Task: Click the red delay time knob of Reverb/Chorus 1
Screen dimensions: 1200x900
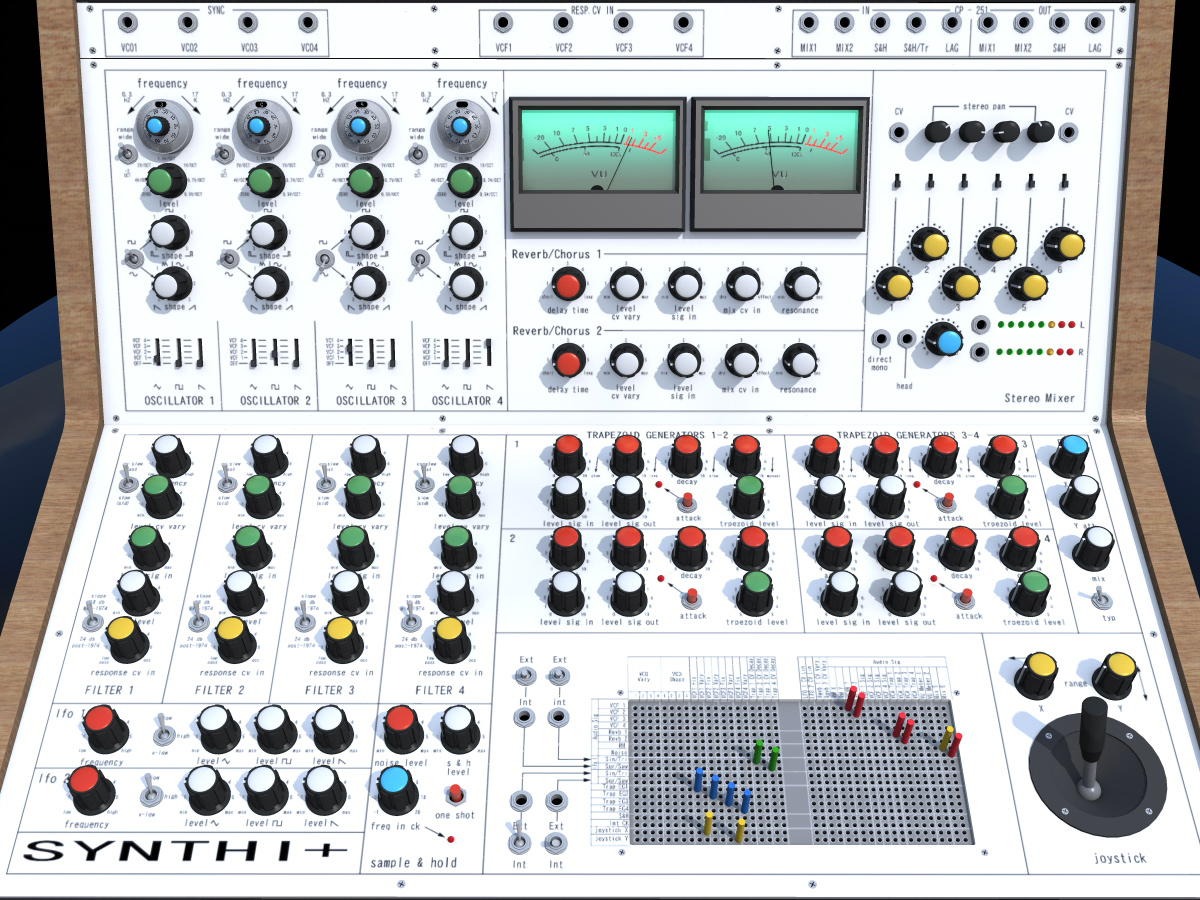Action: 568,285
